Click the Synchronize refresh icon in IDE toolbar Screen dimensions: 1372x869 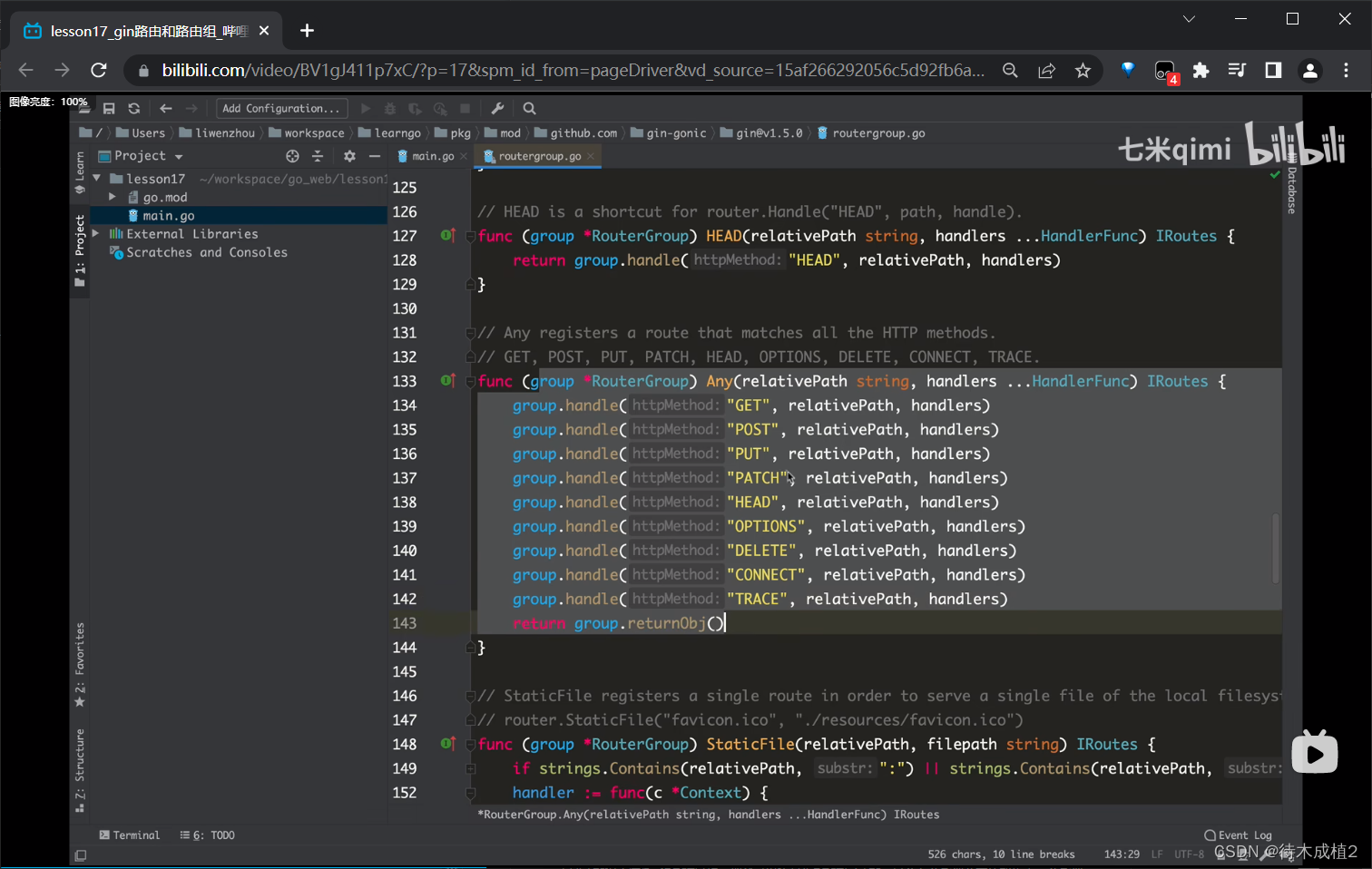pos(134,109)
